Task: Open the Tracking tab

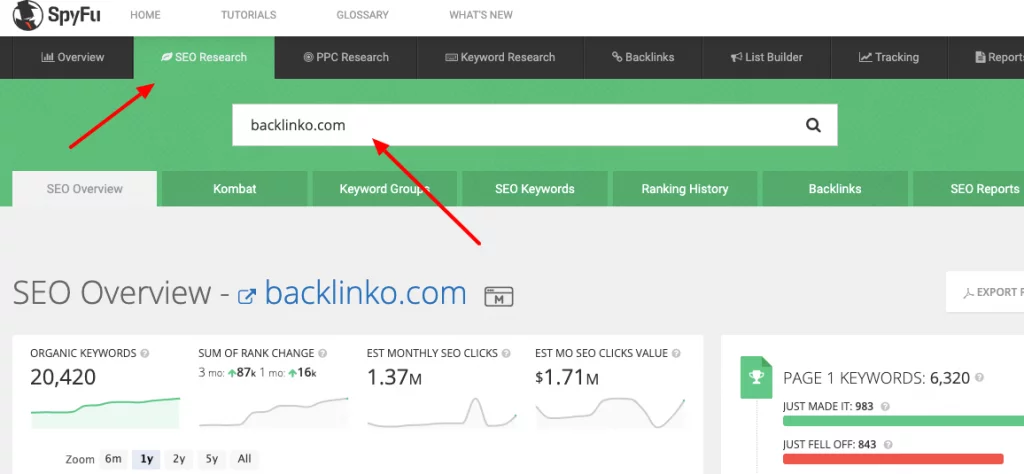Action: [x=889, y=57]
